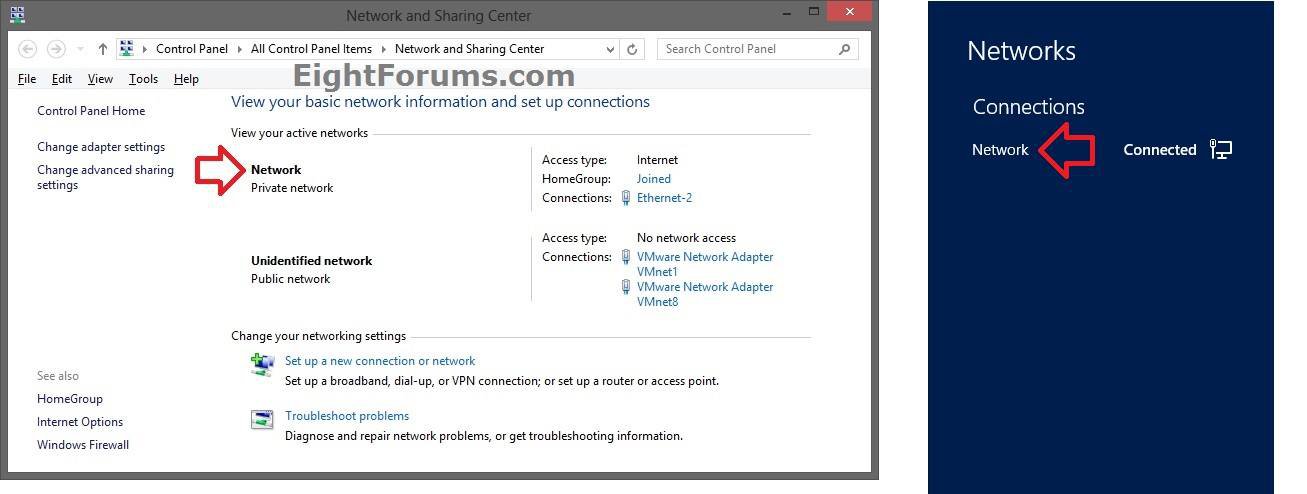
Task: Open the recent locations dropdown arrow
Action: click(79, 49)
